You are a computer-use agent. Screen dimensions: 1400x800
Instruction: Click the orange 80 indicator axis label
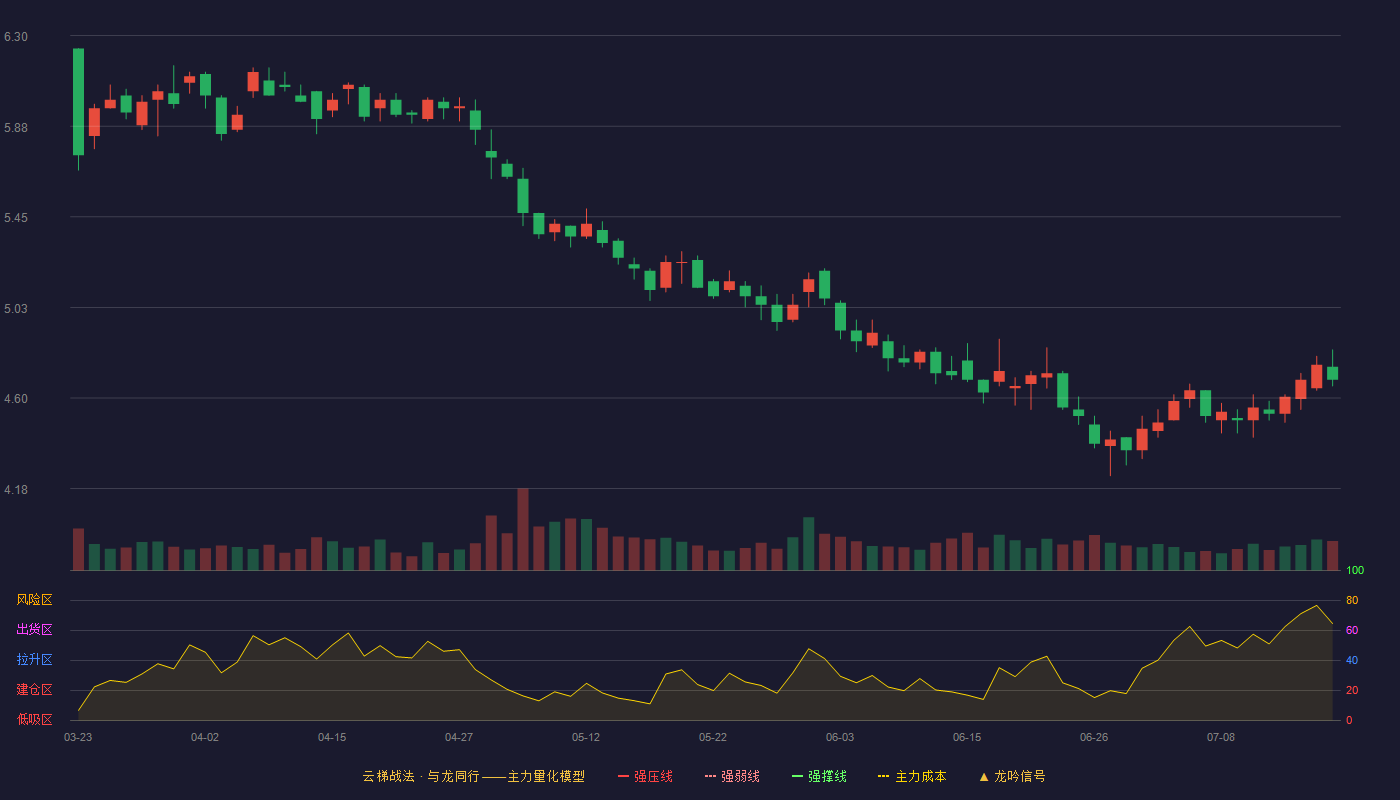pyautogui.click(x=1352, y=600)
